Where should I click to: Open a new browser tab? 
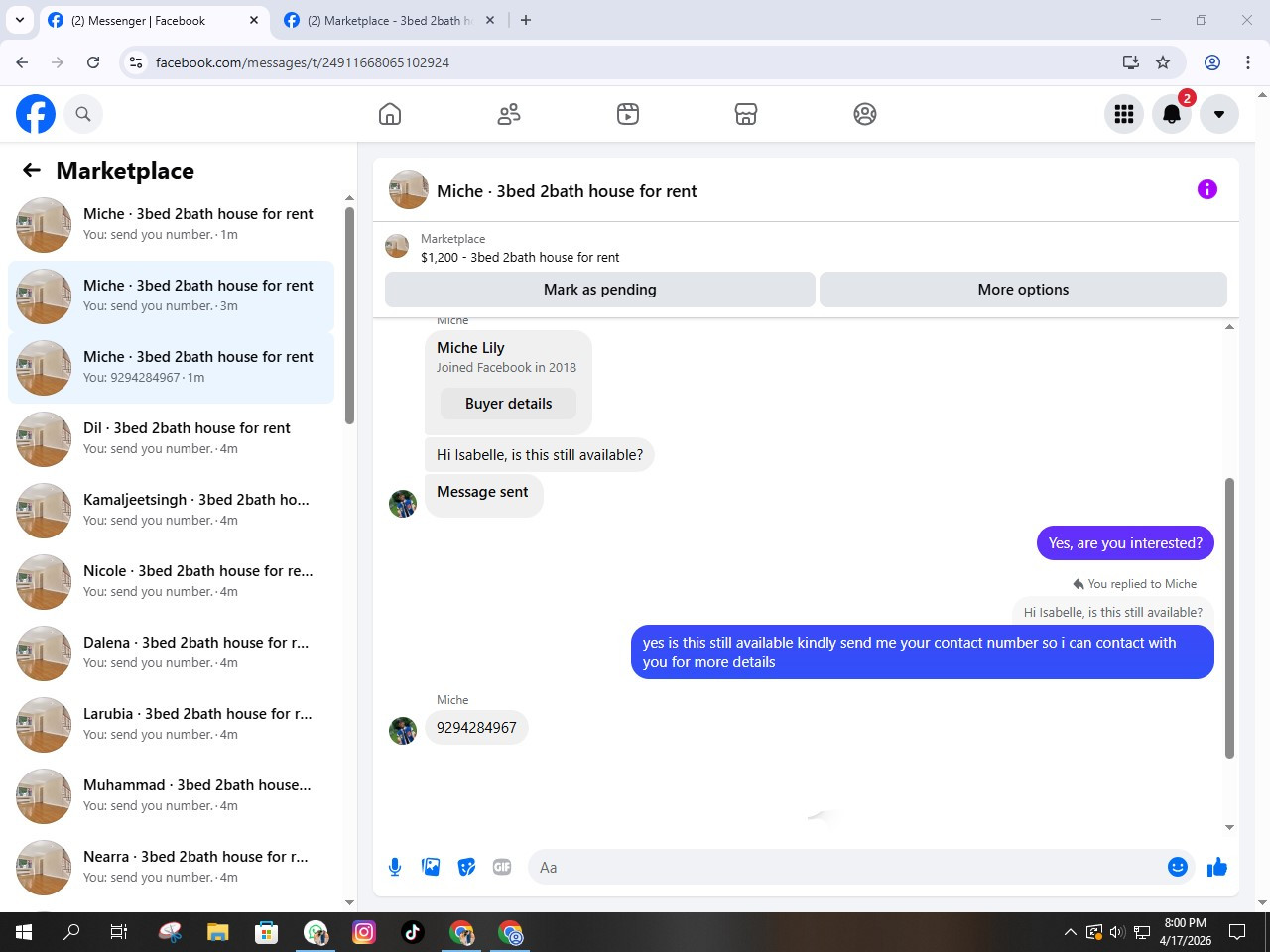526,20
